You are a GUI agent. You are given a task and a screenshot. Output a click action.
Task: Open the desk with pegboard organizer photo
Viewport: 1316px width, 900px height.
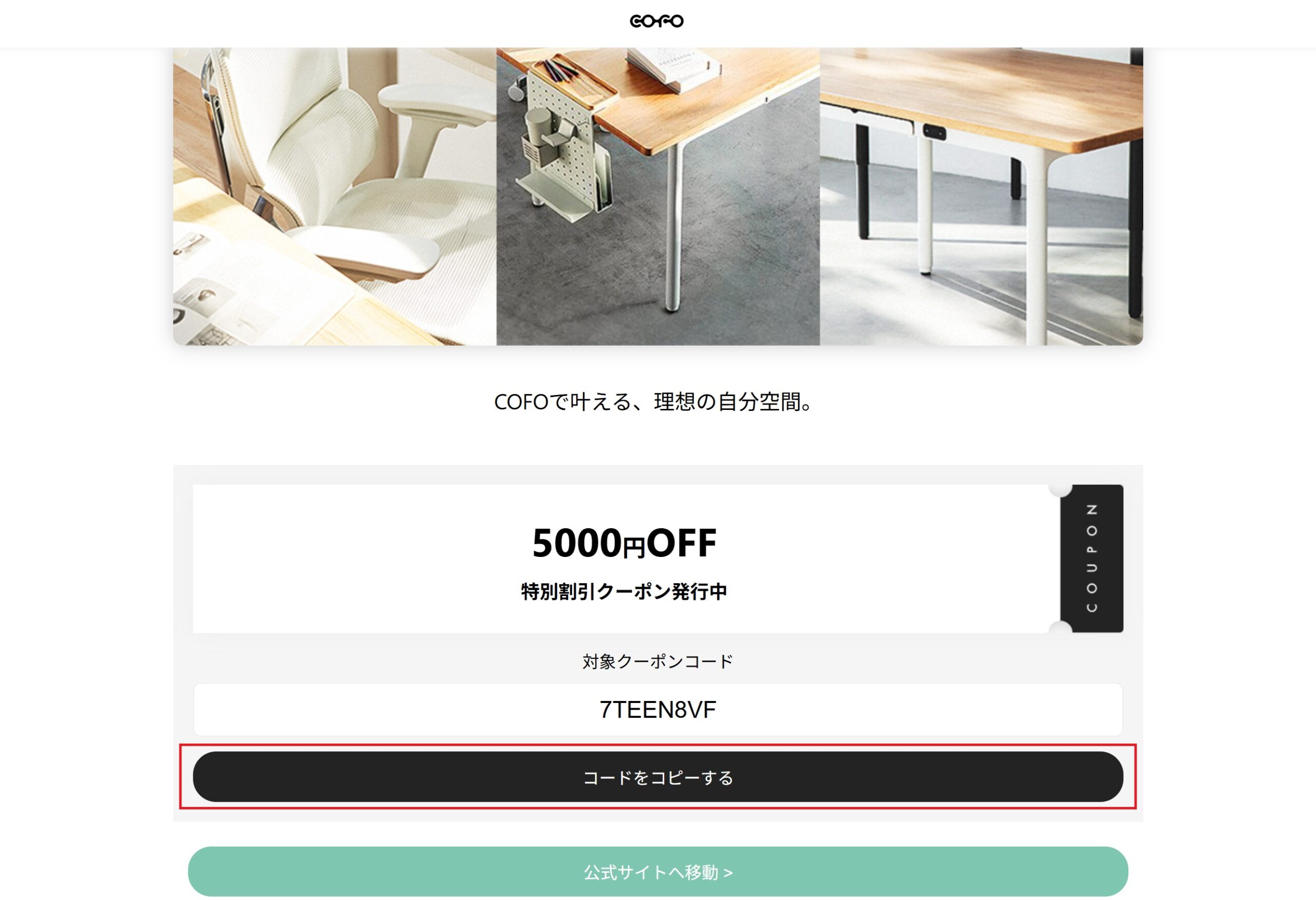658,196
